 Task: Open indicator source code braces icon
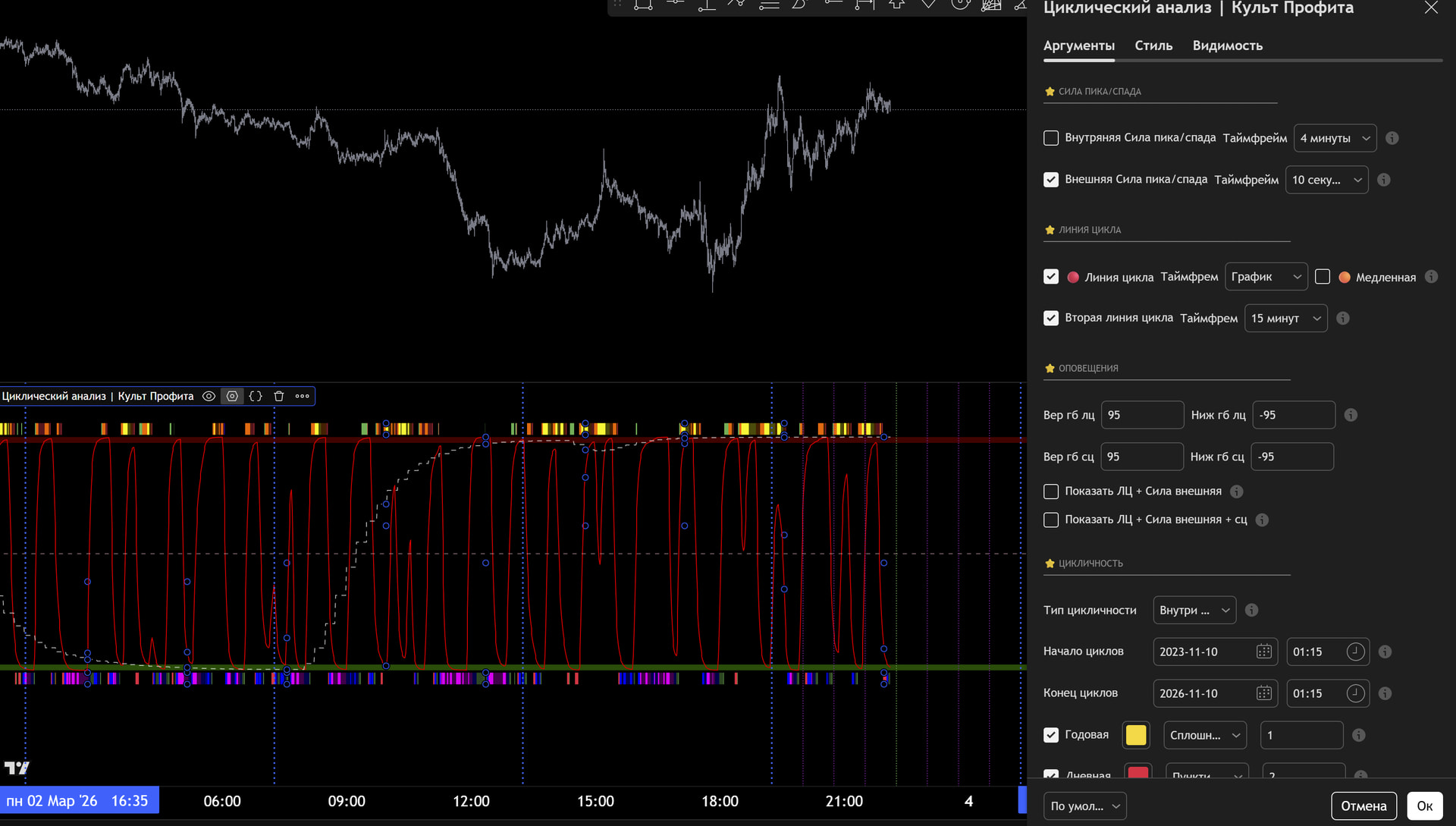(256, 396)
